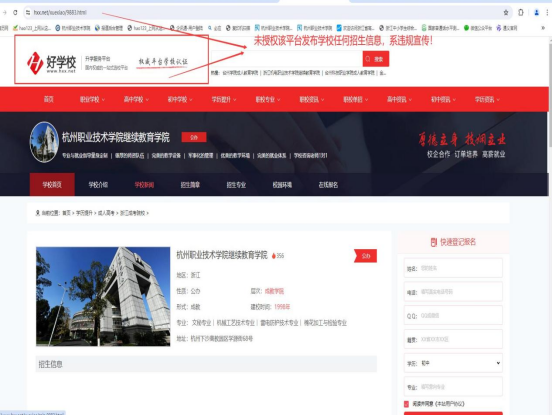This screenshot has height=415, width=553.
Task: Expand the 学历提升 navigation menu
Action: coord(224,100)
